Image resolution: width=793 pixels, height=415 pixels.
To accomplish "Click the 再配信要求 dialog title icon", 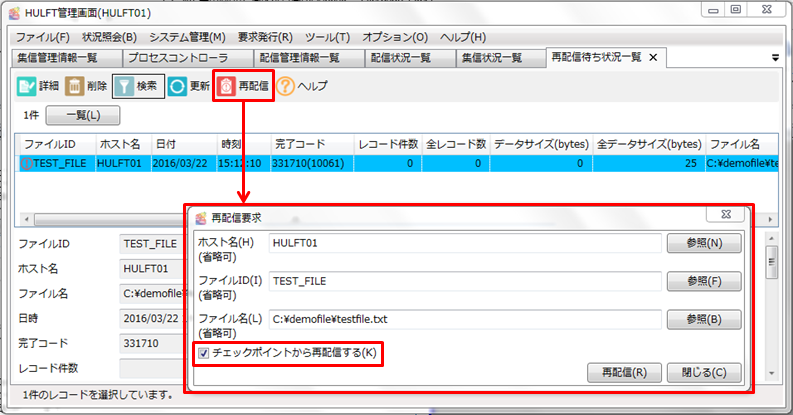I will (x=201, y=218).
